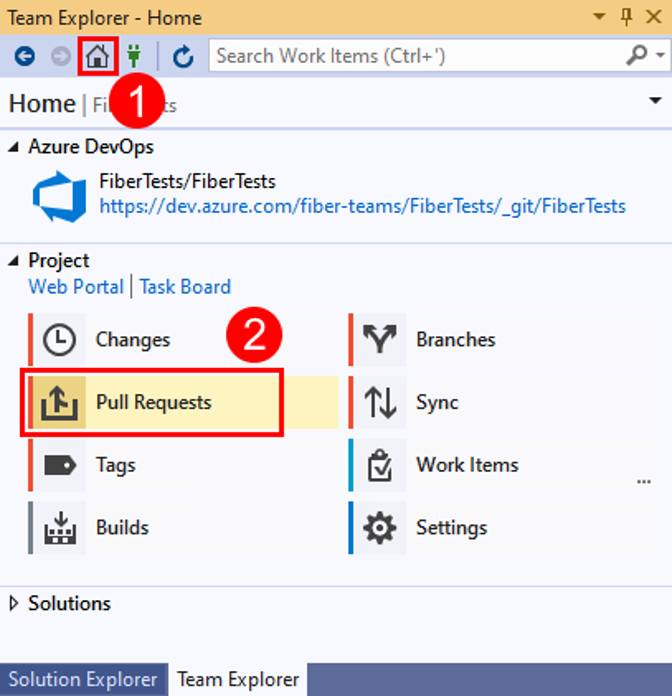Refresh Team Explorer with the refresh icon
672x696 pixels.
click(x=183, y=57)
